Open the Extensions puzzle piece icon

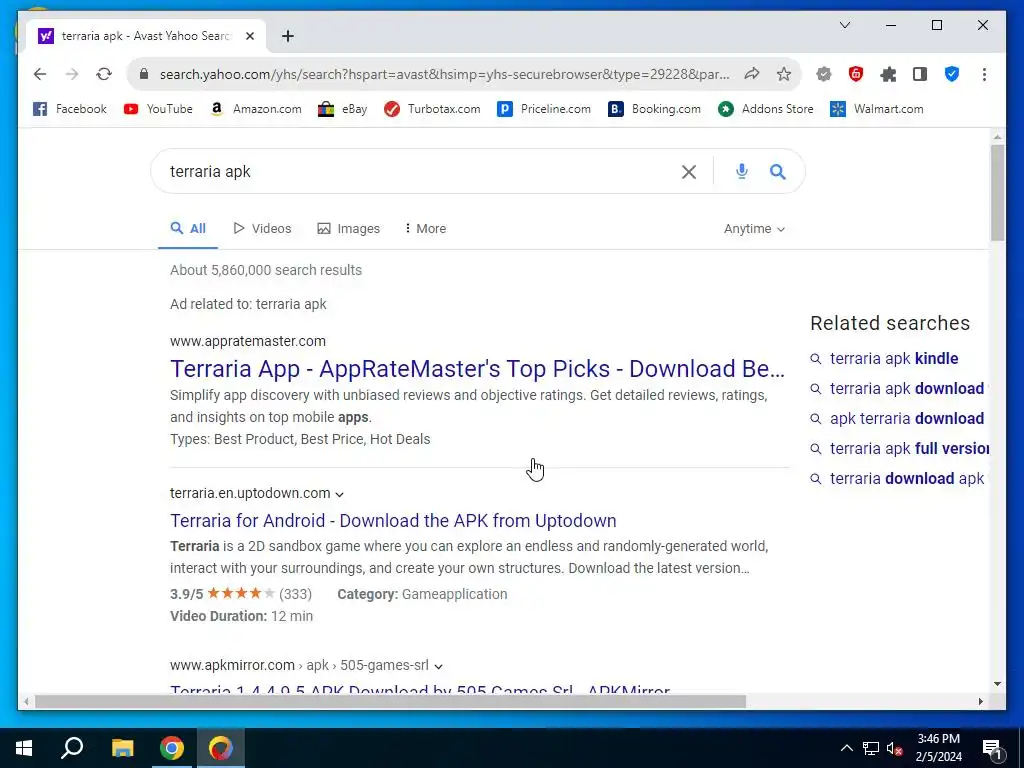(888, 74)
